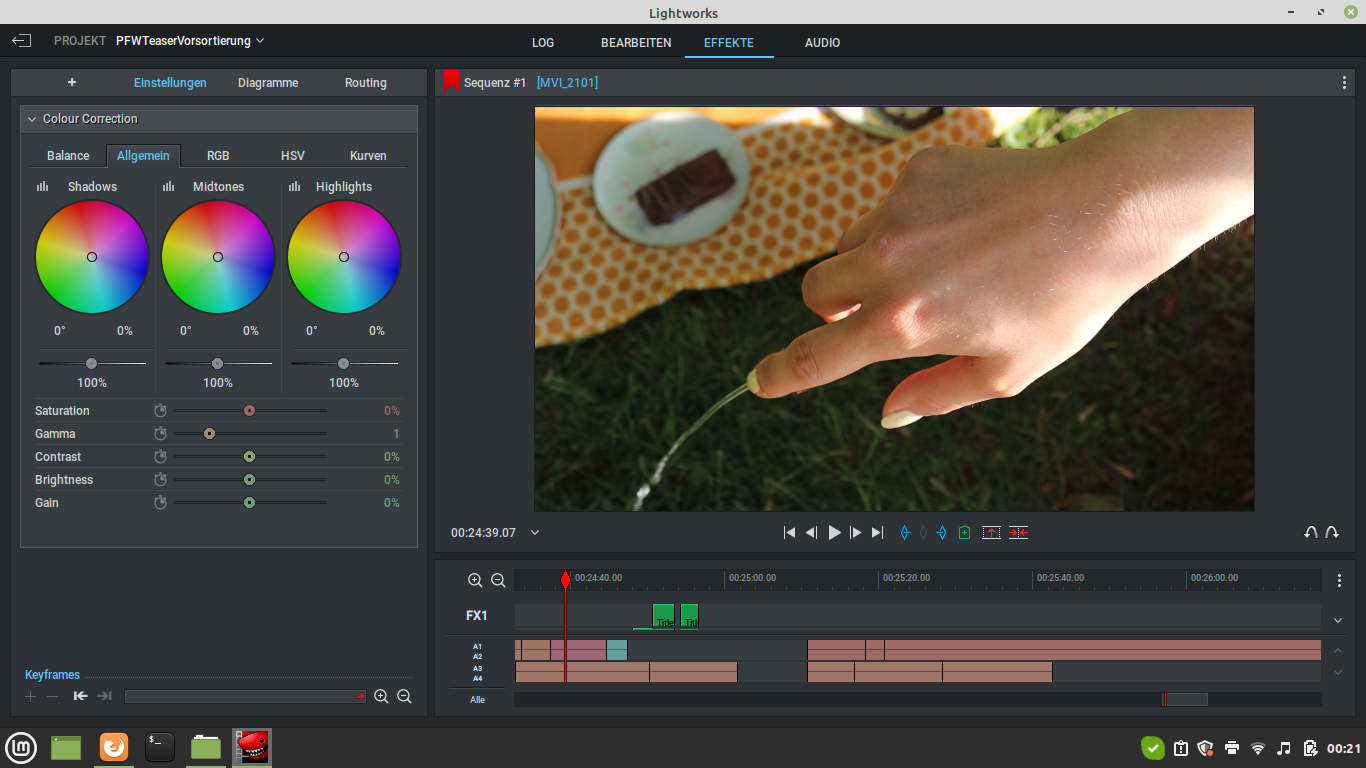
Task: Toggle keyframing for Gamma
Action: [160, 433]
